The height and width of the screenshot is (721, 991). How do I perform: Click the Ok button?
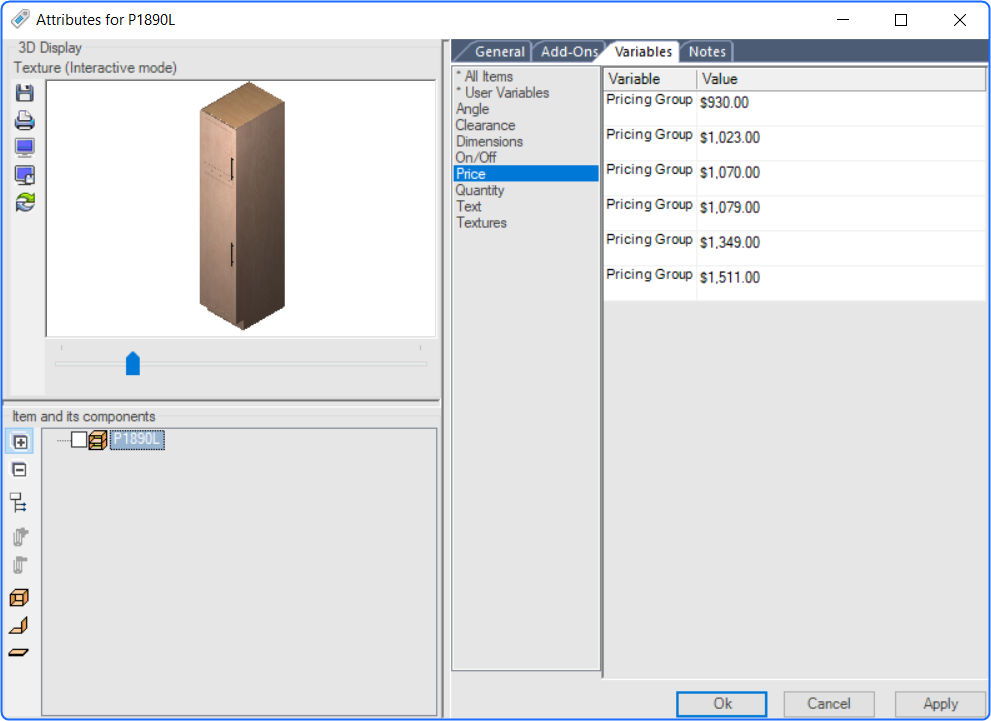click(x=722, y=704)
